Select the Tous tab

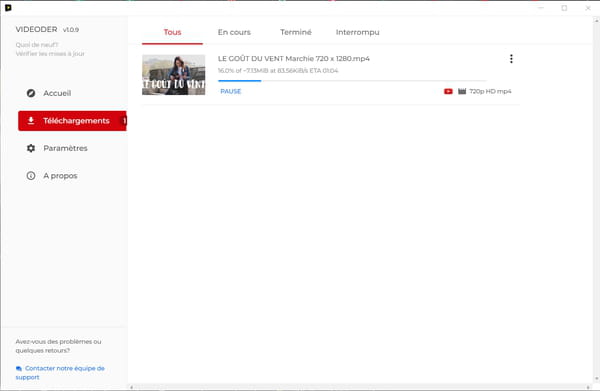click(x=172, y=32)
